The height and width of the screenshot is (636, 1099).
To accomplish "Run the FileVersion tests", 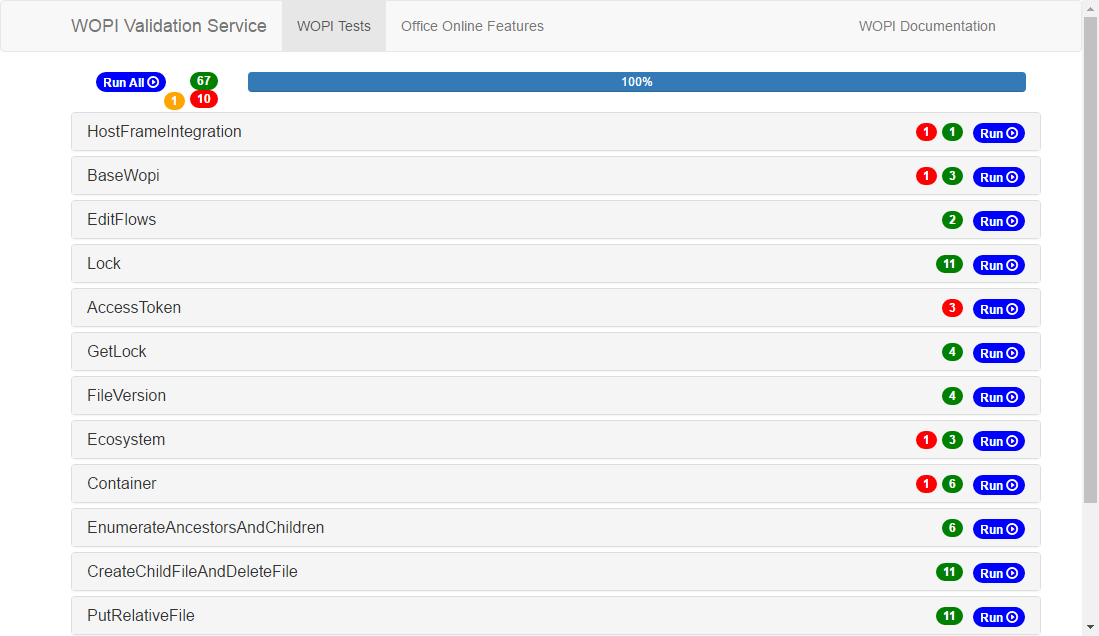I will pyautogui.click(x=999, y=397).
